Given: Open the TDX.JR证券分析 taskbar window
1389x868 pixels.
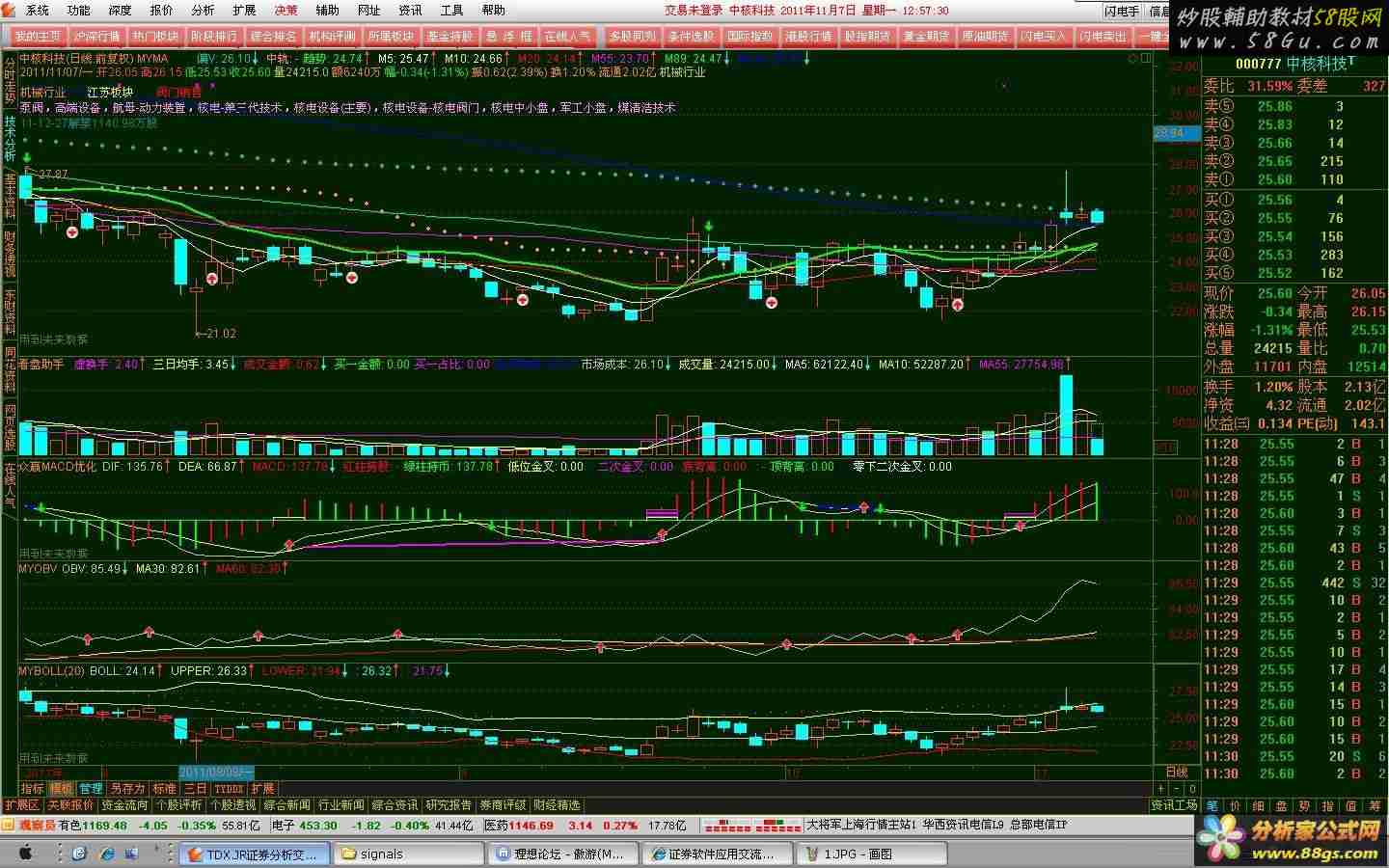Looking at the screenshot, I should tap(256, 854).
